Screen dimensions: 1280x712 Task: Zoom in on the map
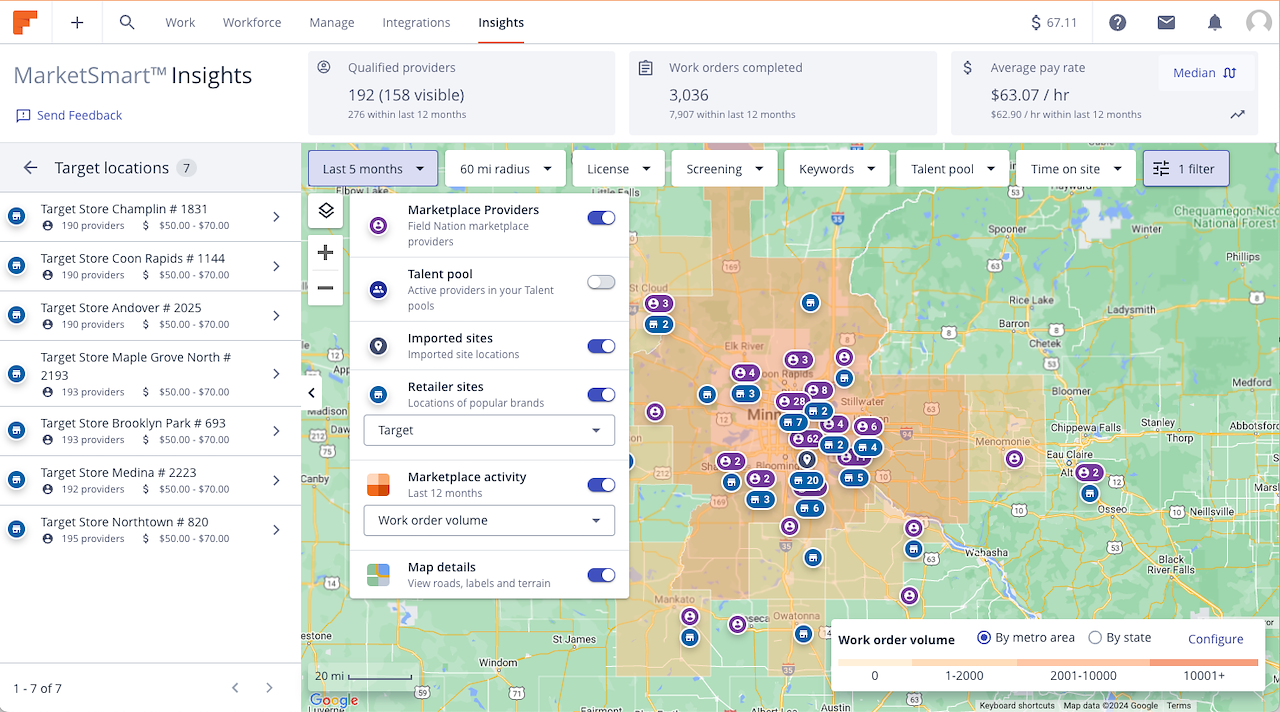(325, 253)
